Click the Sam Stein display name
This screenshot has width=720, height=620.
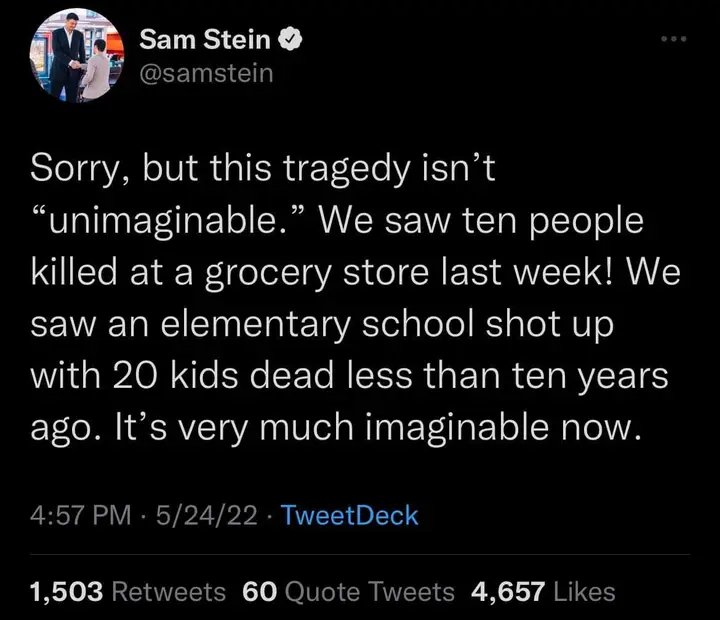click(x=207, y=41)
